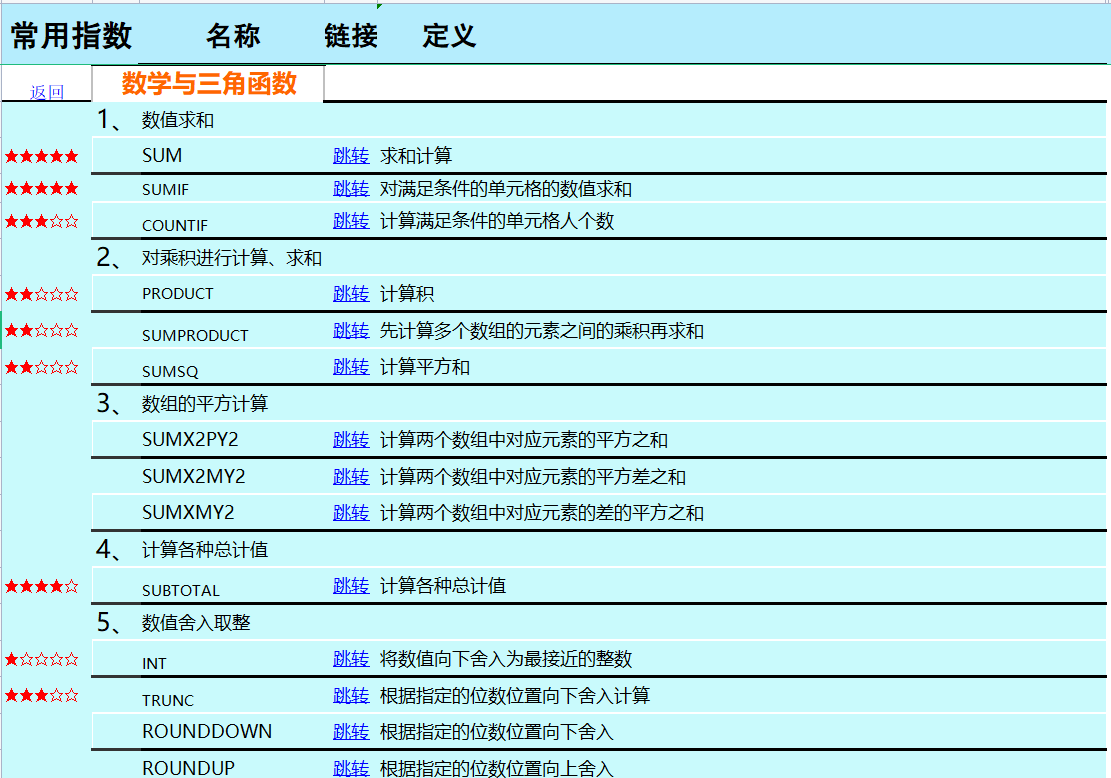Click the SUM function name cell
This screenshot has height=778, width=1111.
[x=162, y=155]
